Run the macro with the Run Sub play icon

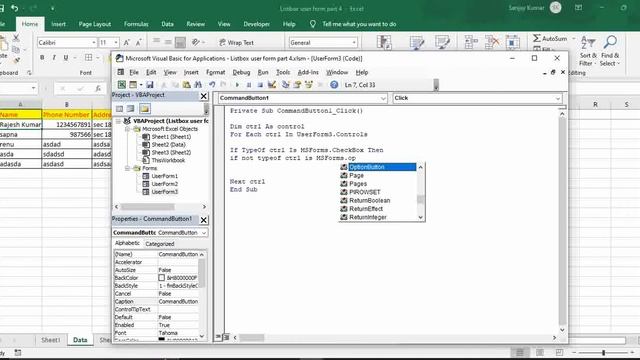click(x=237, y=84)
